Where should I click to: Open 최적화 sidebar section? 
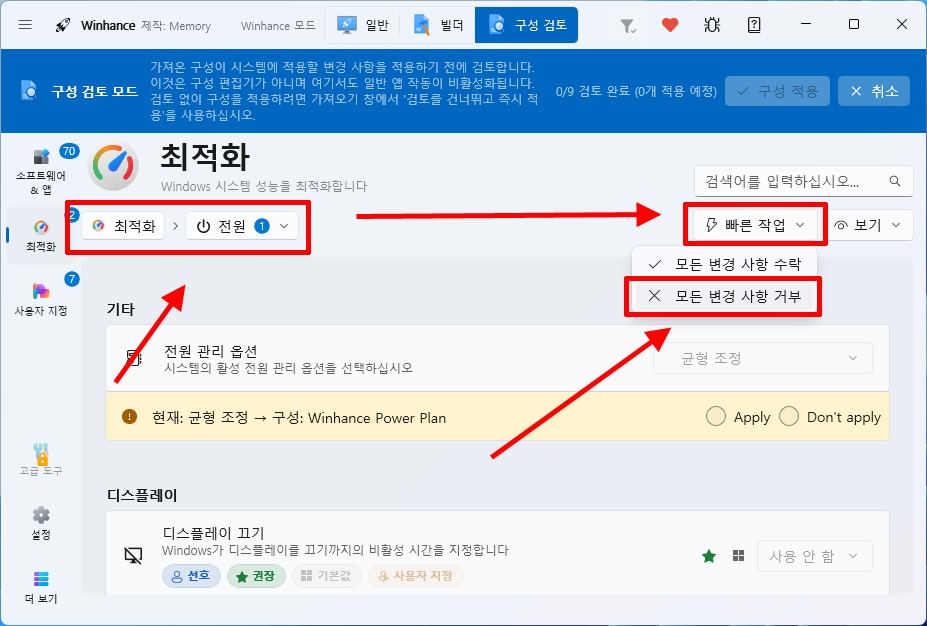41,235
